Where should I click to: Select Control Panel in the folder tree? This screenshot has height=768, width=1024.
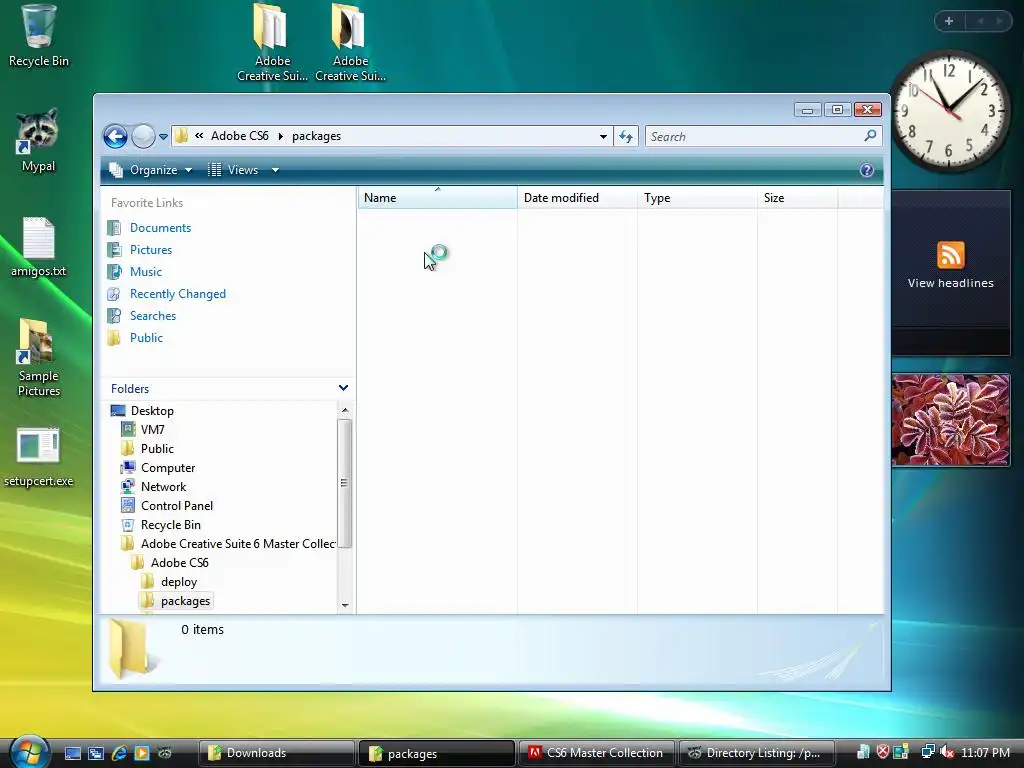coord(176,505)
